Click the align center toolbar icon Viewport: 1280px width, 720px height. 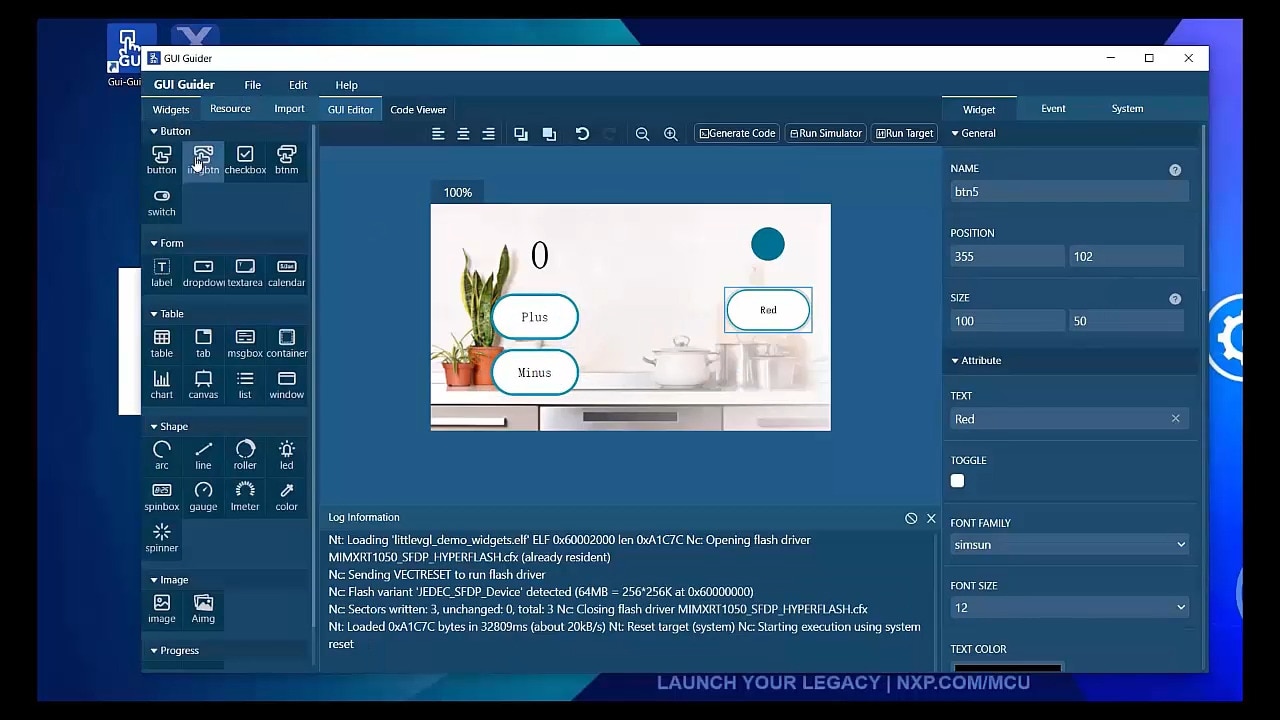tap(463, 134)
